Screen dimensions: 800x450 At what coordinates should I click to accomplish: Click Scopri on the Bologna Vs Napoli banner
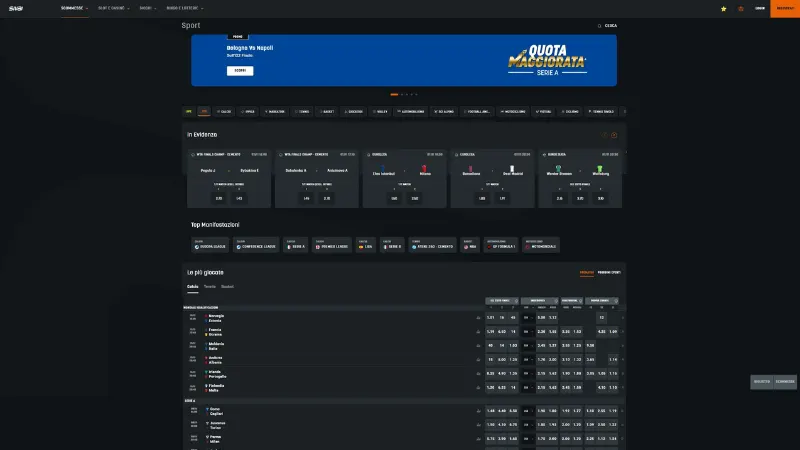(240, 70)
